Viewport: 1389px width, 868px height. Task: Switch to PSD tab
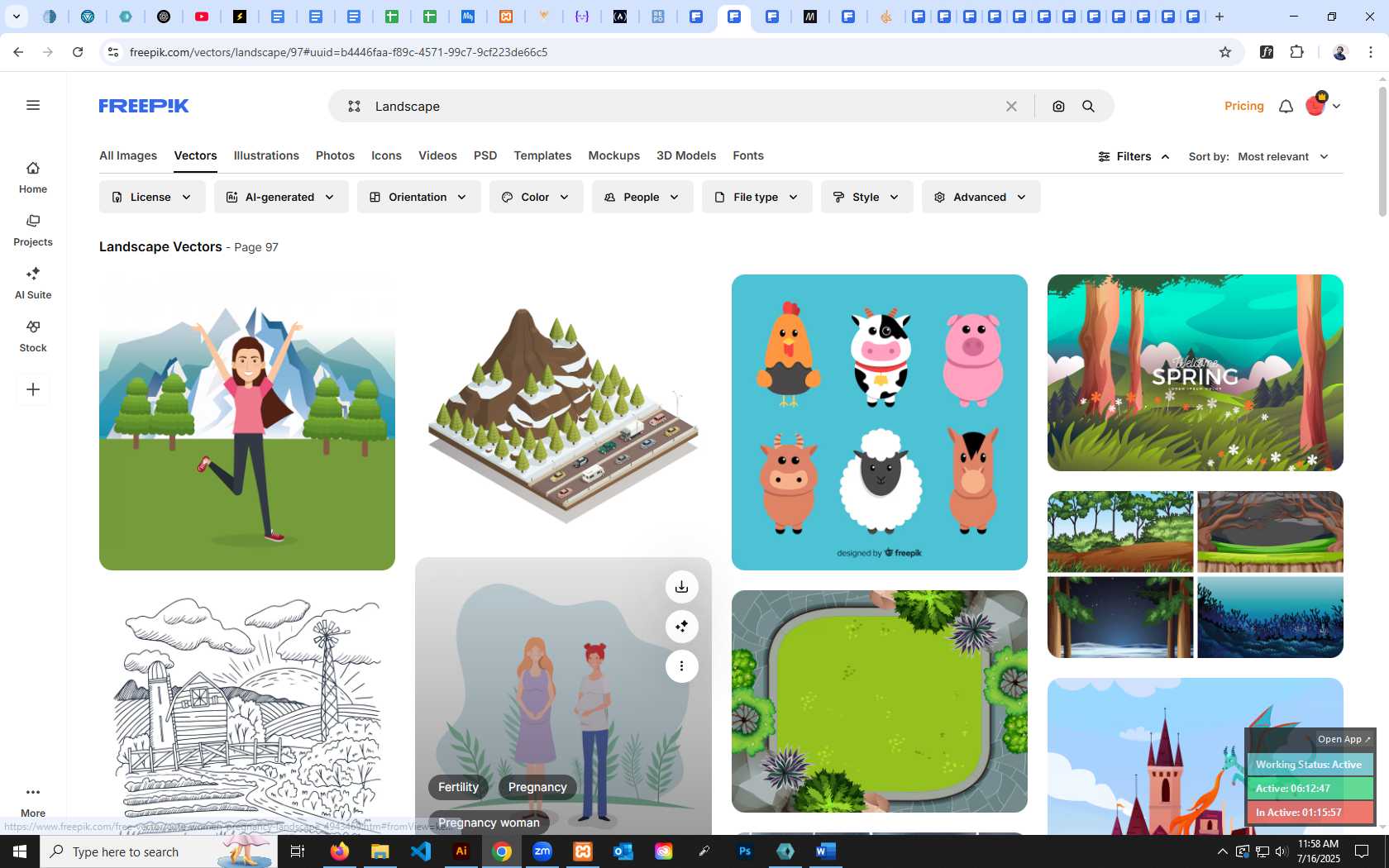485,155
